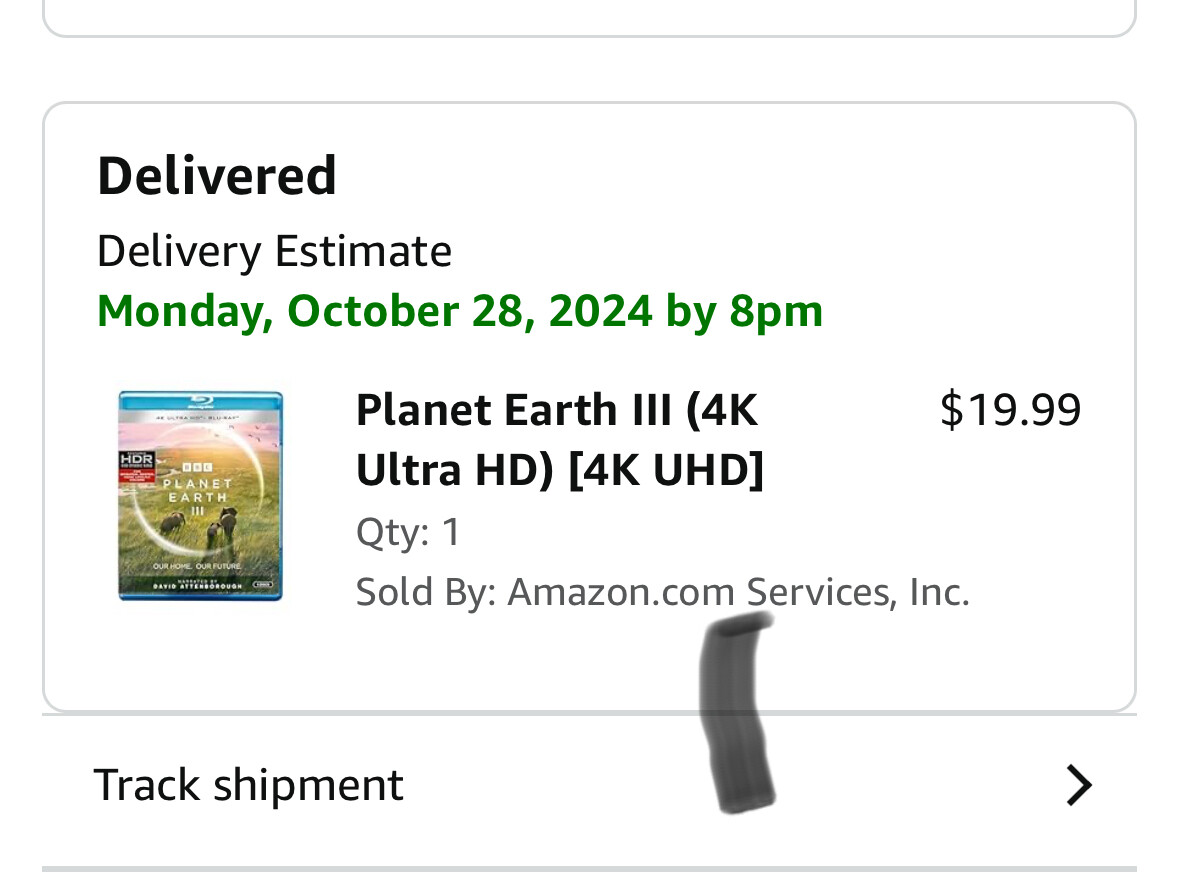This screenshot has height=890, width=1179.
Task: Click "Our Home. Our Future." cover tagline
Action: (197, 566)
